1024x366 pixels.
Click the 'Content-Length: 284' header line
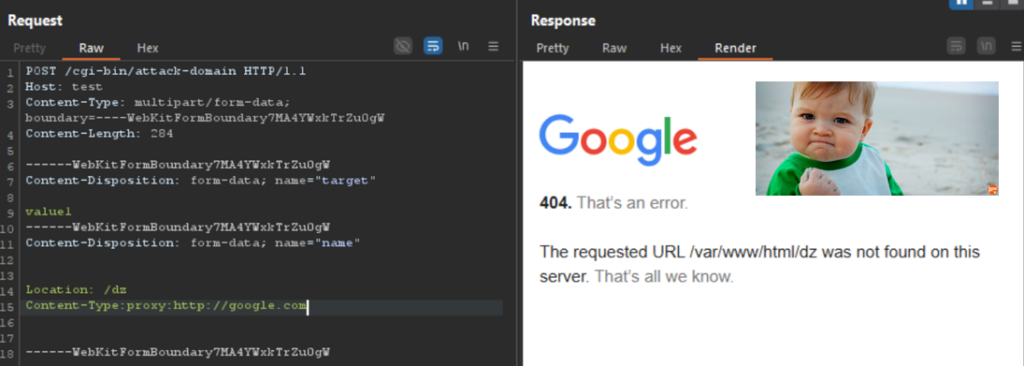(99, 134)
